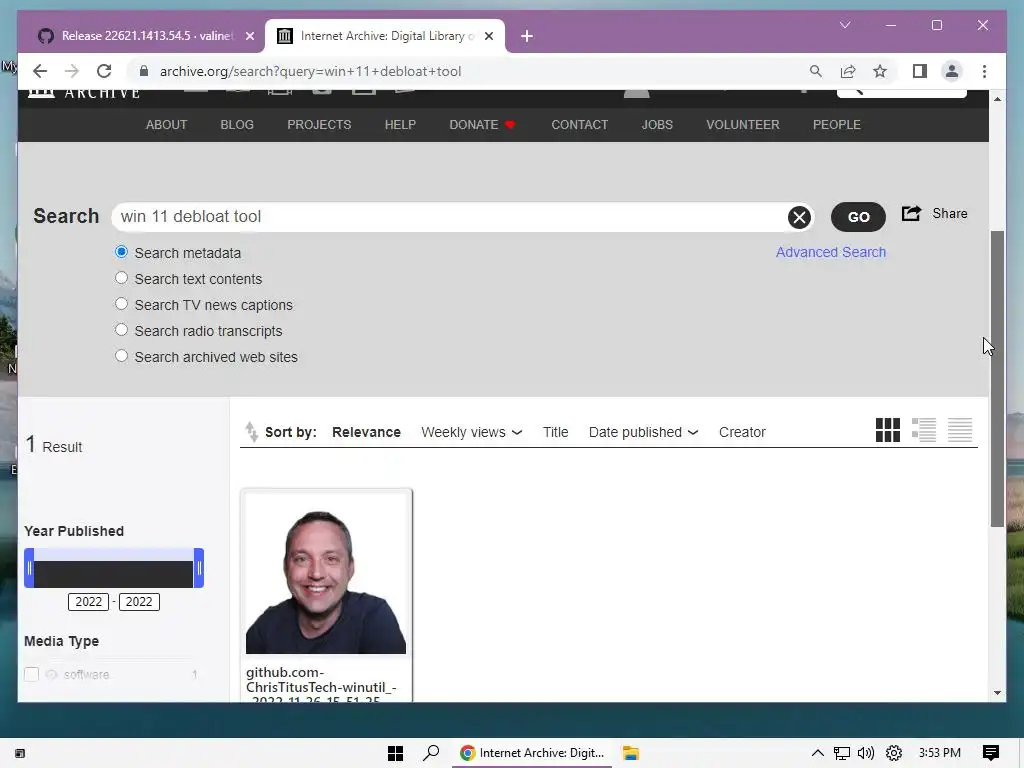Open Chrome profile menu
1024x768 pixels.
pos(952,71)
